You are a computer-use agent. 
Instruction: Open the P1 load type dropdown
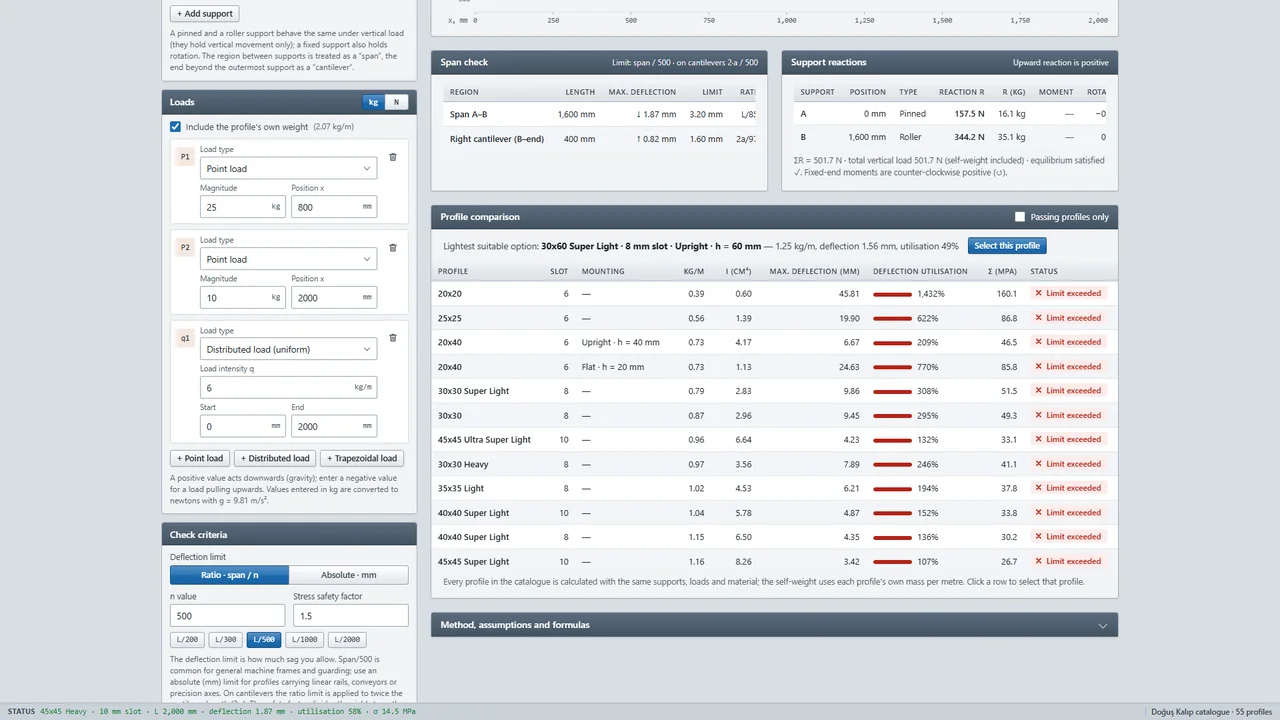pyautogui.click(x=288, y=168)
